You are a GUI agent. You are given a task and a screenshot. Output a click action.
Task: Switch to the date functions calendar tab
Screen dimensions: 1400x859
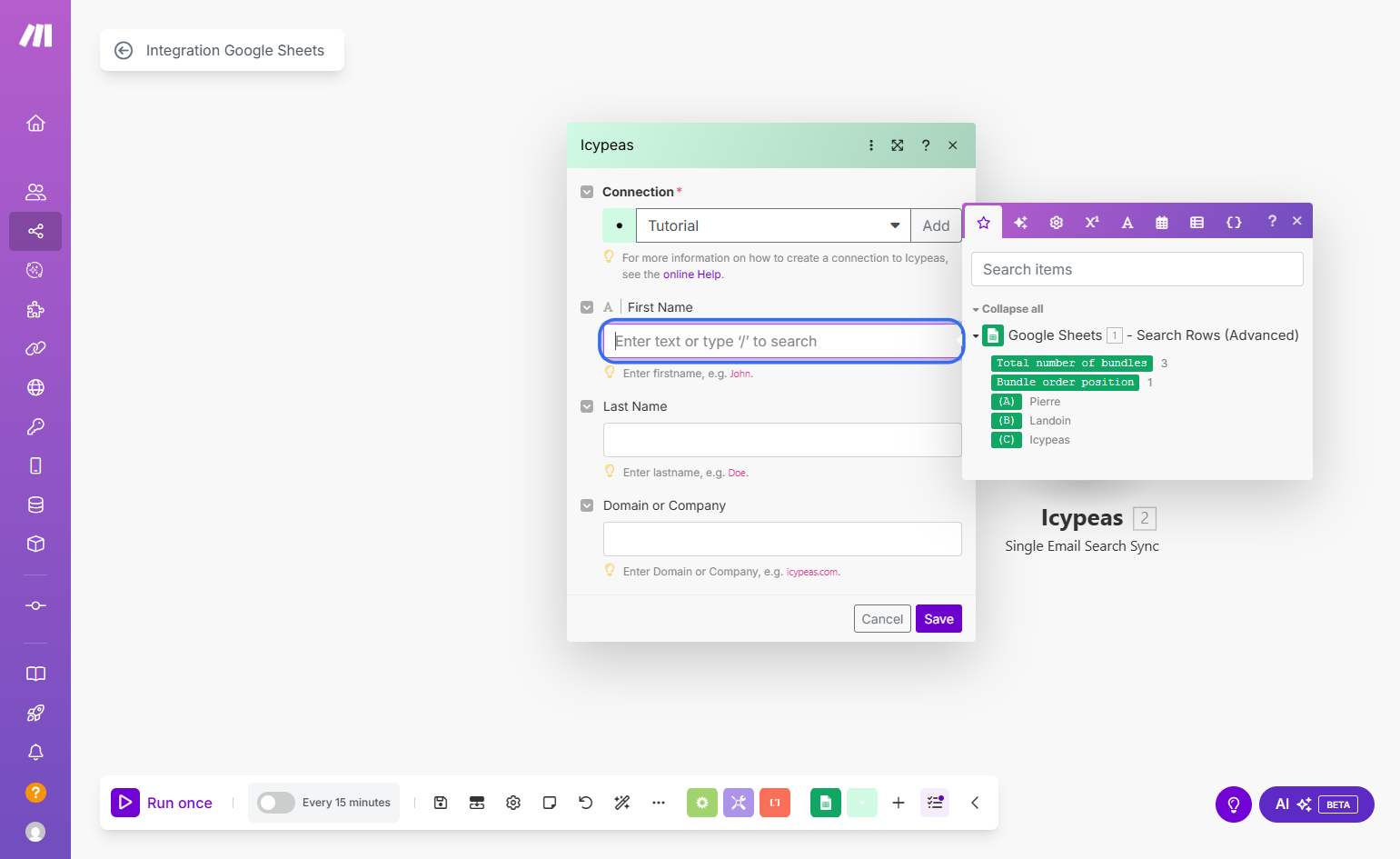(1162, 222)
